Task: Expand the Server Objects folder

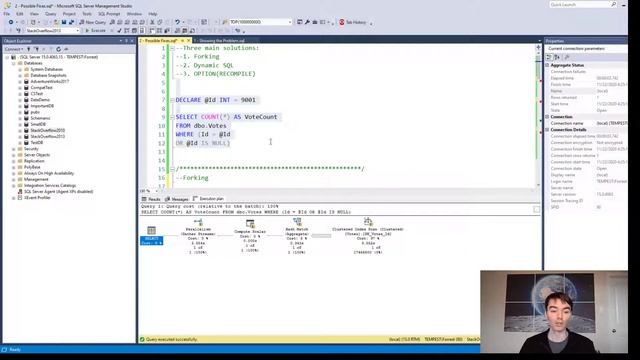Action: 13,155
